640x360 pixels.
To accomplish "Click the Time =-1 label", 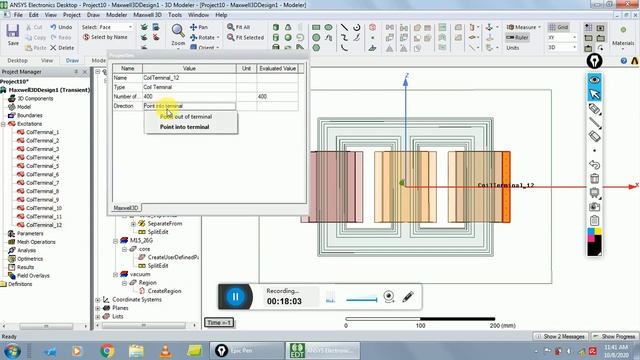I will [x=219, y=322].
